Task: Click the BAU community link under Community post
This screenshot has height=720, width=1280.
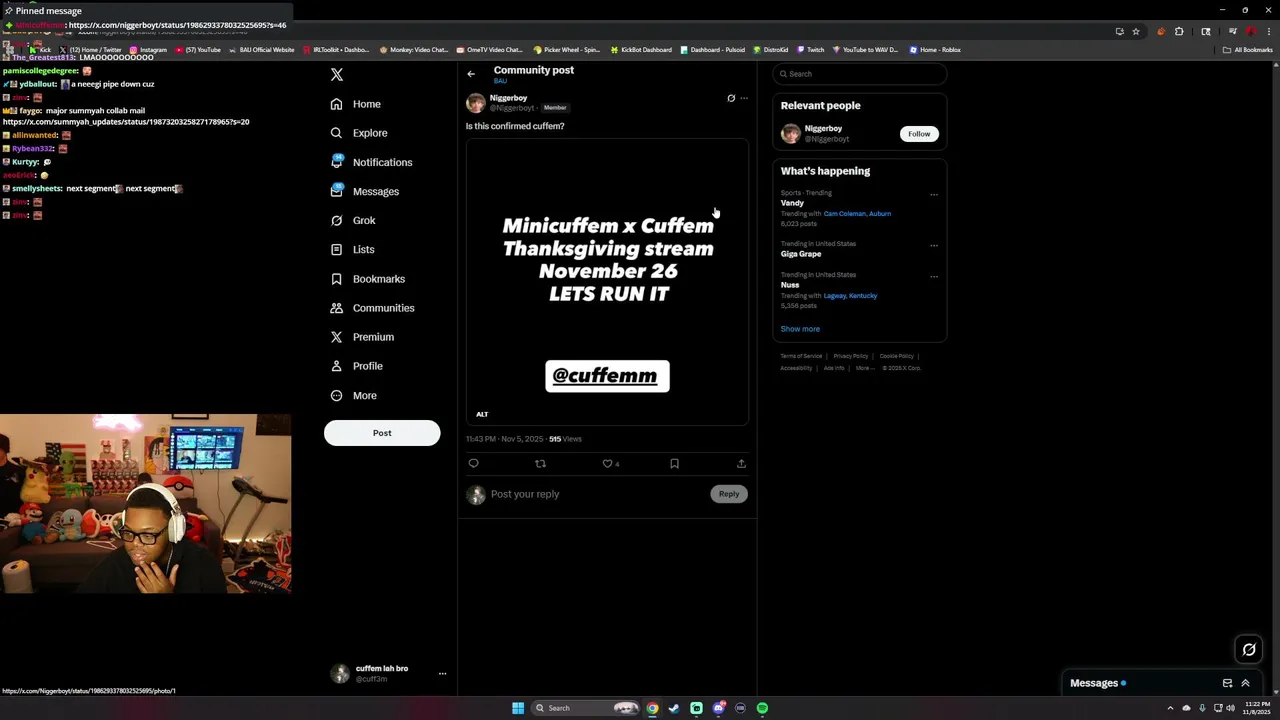Action: tap(500, 81)
